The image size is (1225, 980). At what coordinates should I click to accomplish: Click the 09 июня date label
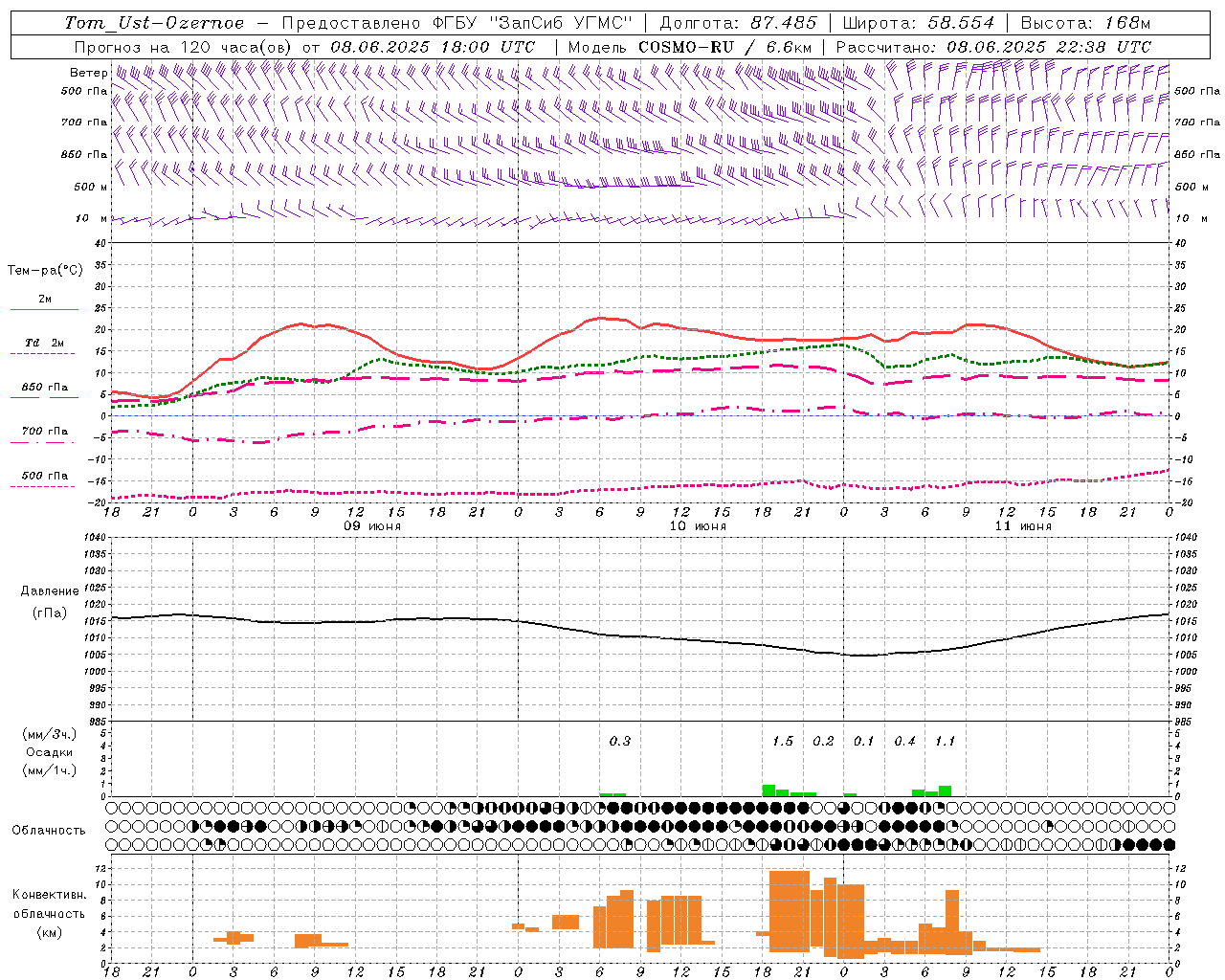(x=372, y=526)
